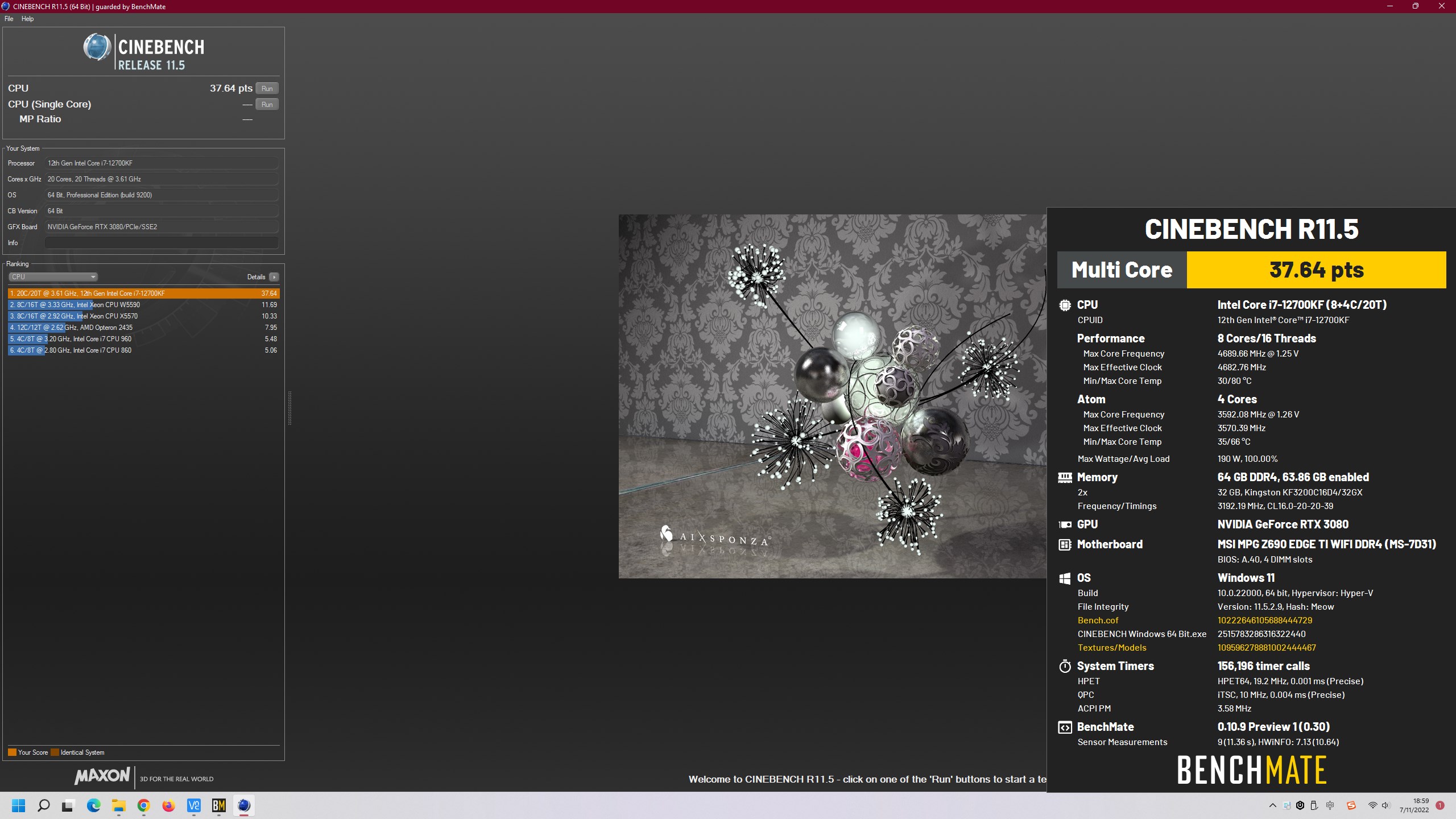Open File Explorer from taskbar
Viewport: 1456px width, 819px height.
118,805
